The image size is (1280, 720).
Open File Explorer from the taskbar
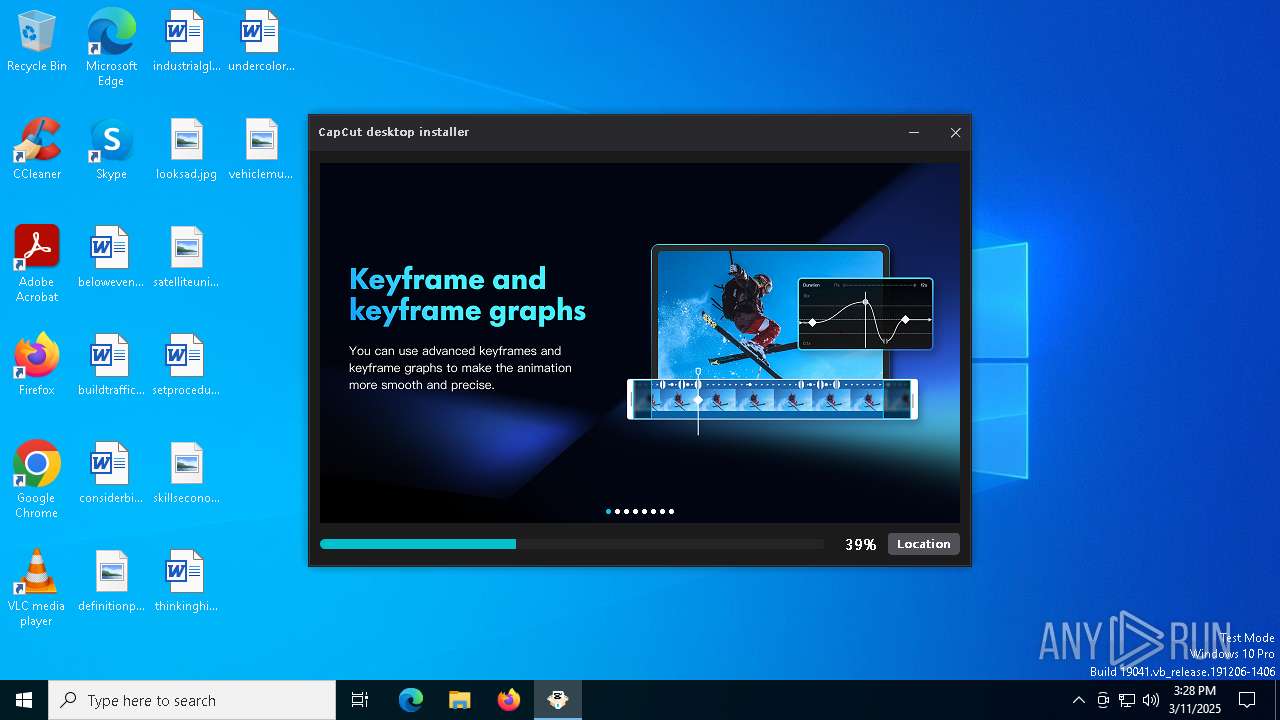459,700
